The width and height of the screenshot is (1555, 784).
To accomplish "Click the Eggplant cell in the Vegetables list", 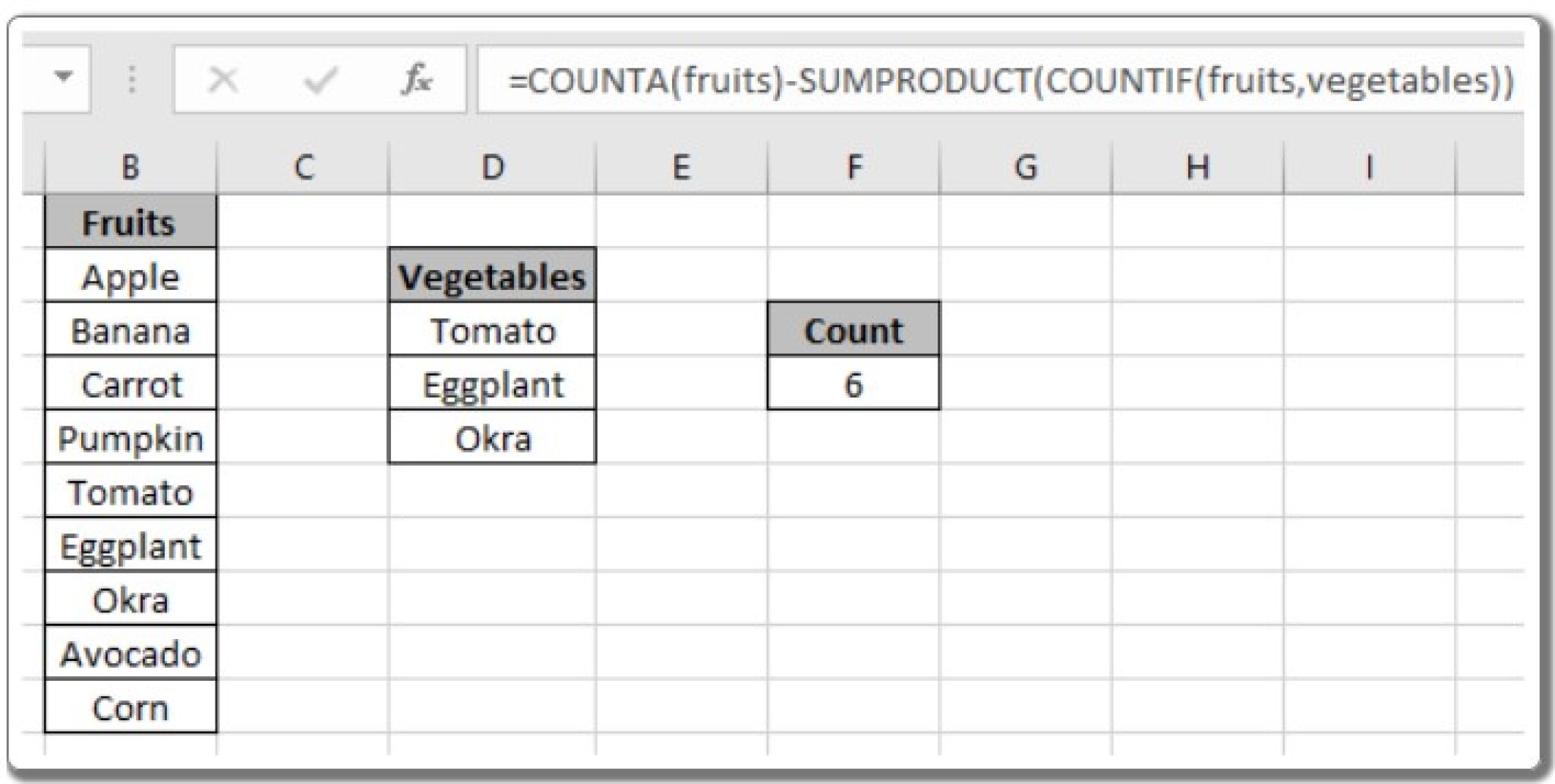I will [492, 384].
